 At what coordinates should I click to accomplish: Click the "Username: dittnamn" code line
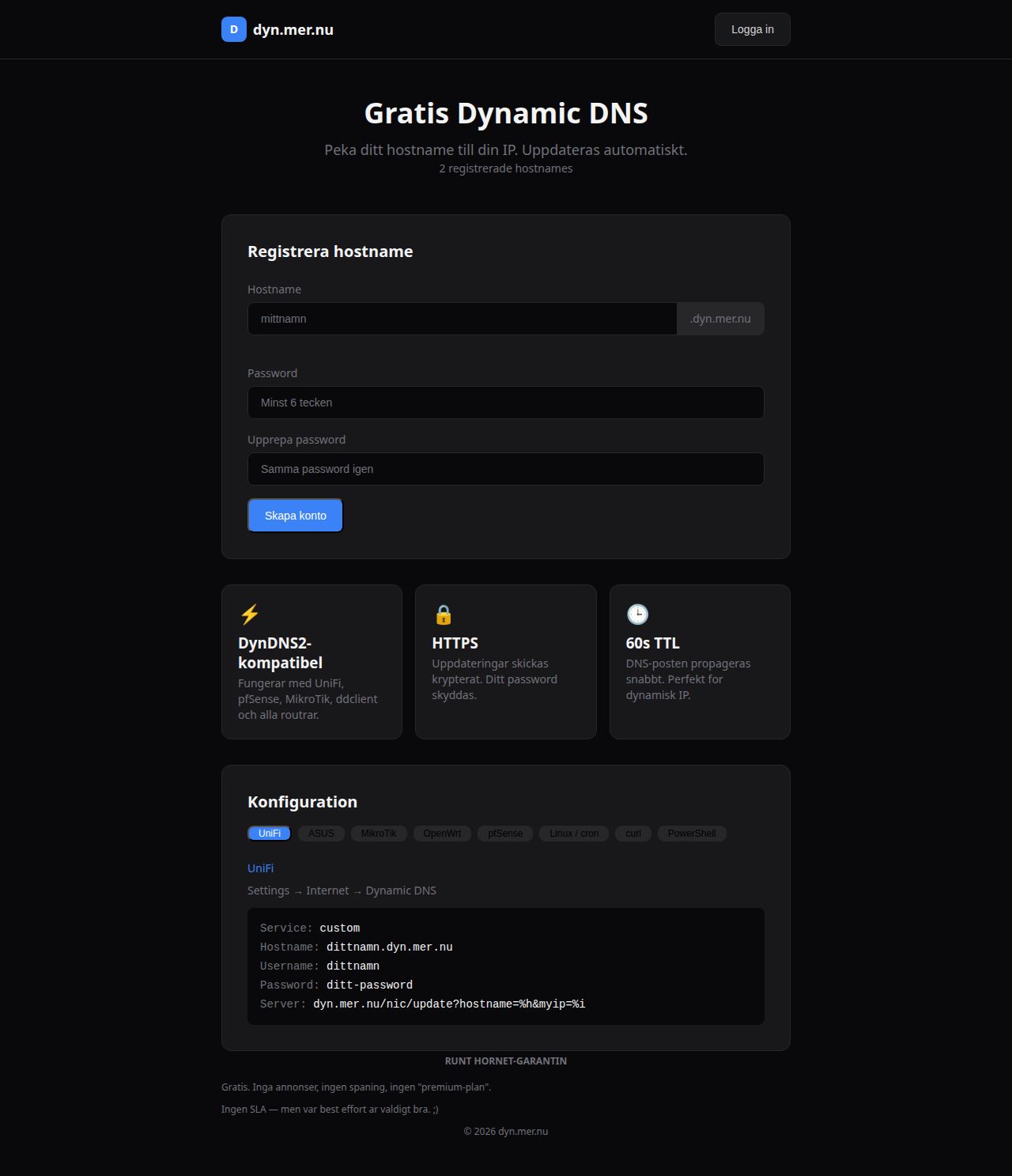click(320, 966)
